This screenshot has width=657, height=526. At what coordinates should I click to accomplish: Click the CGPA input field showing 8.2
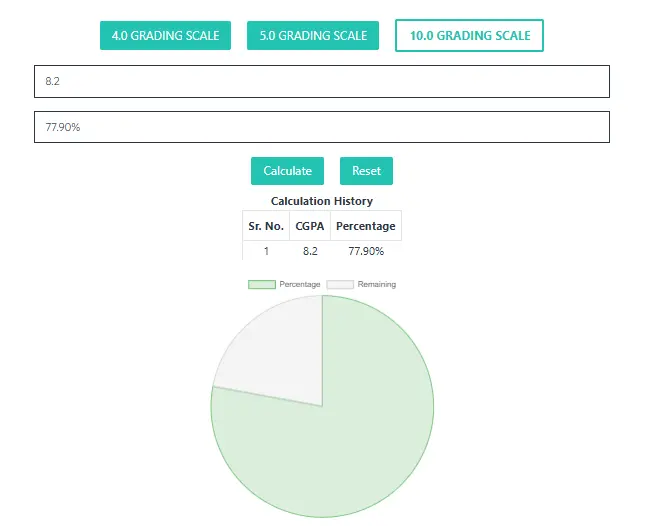322,81
